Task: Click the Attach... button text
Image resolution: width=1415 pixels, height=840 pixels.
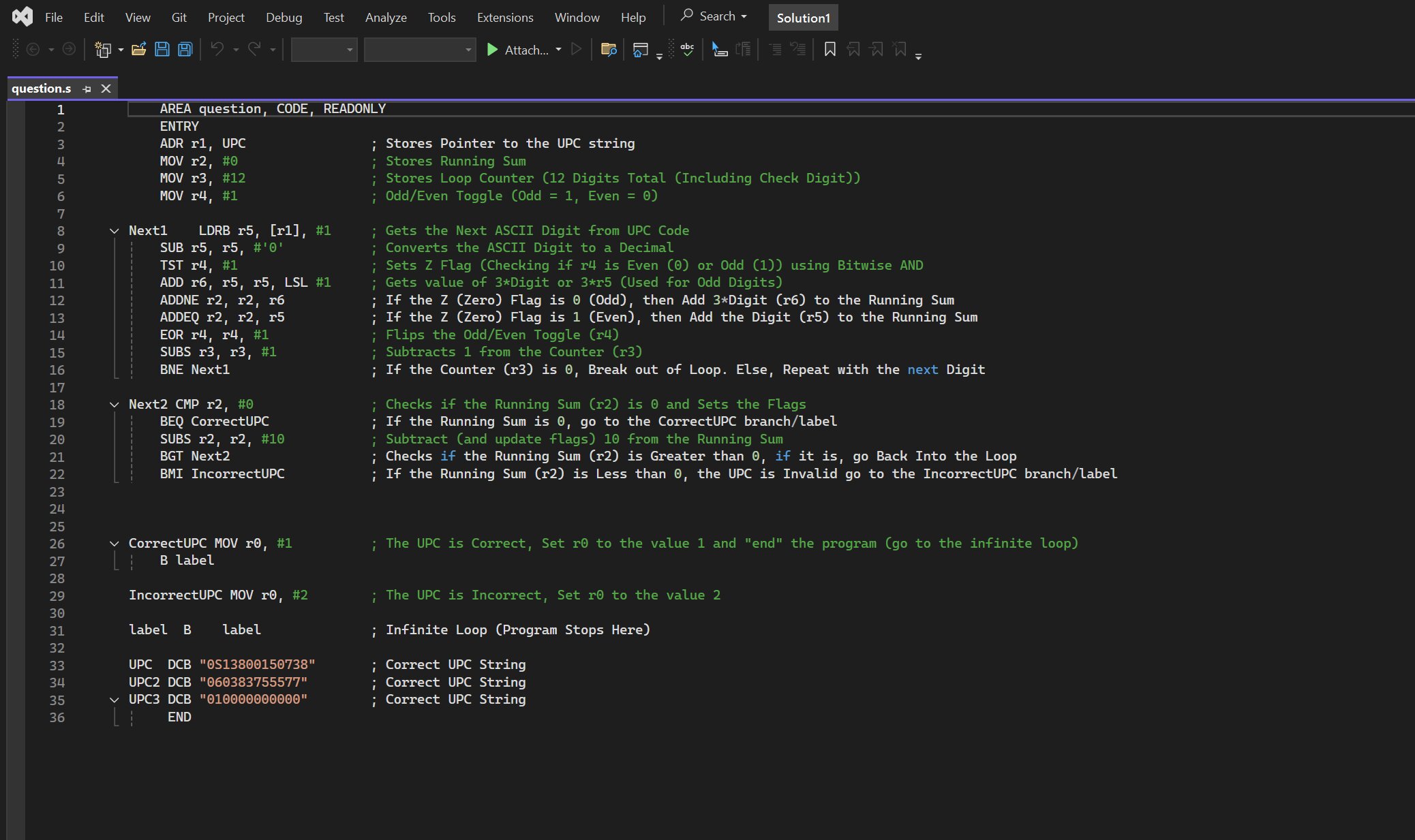Action: click(x=526, y=50)
